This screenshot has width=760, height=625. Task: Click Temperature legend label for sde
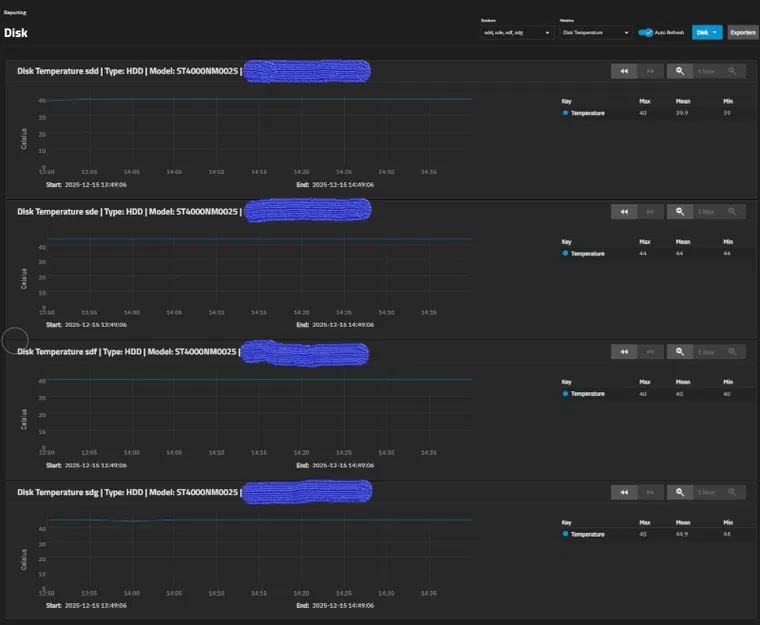pos(587,254)
